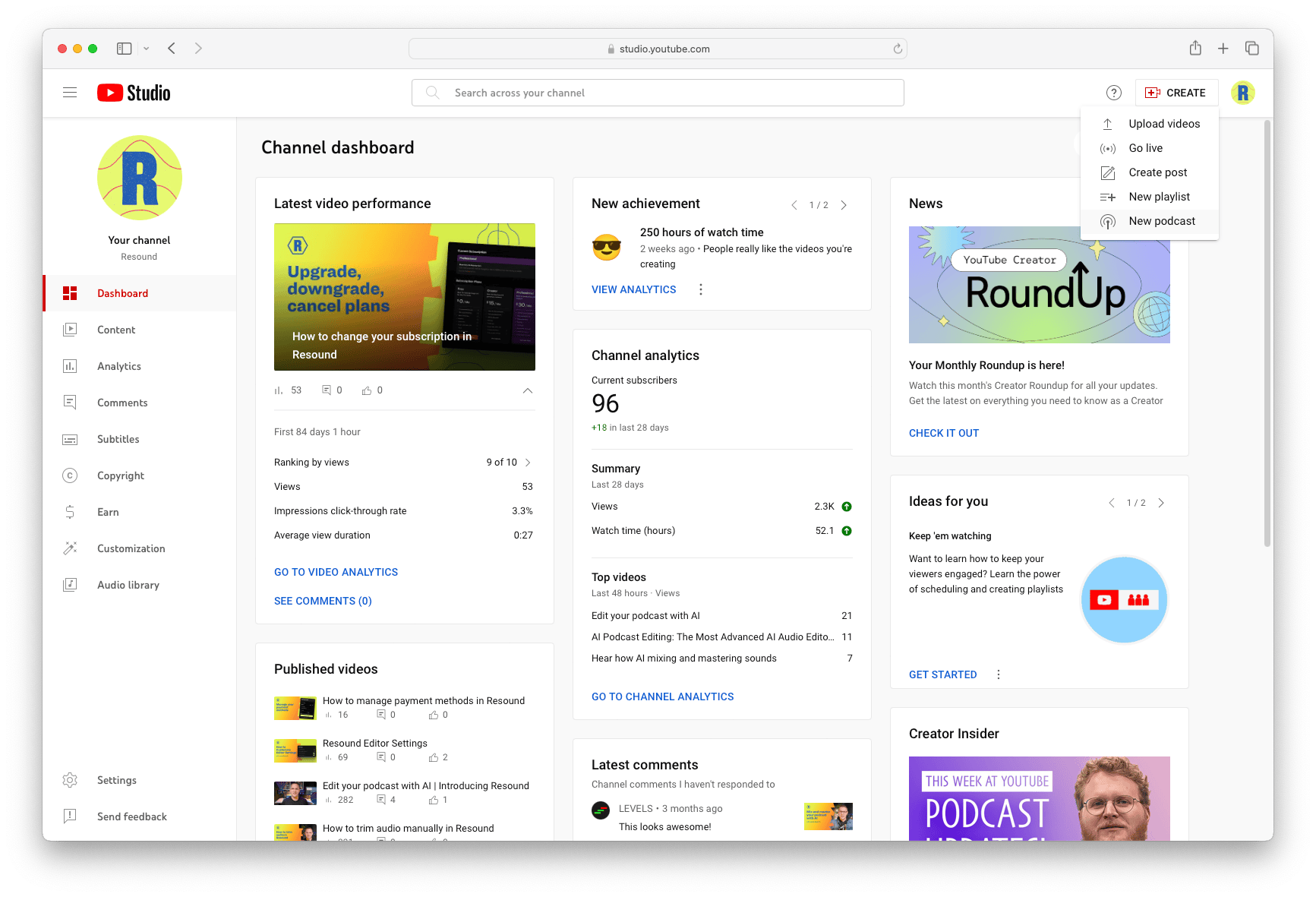Open the Resound Editor Settings video thumbnail
Image resolution: width=1316 pixels, height=897 pixels.
pos(295,750)
